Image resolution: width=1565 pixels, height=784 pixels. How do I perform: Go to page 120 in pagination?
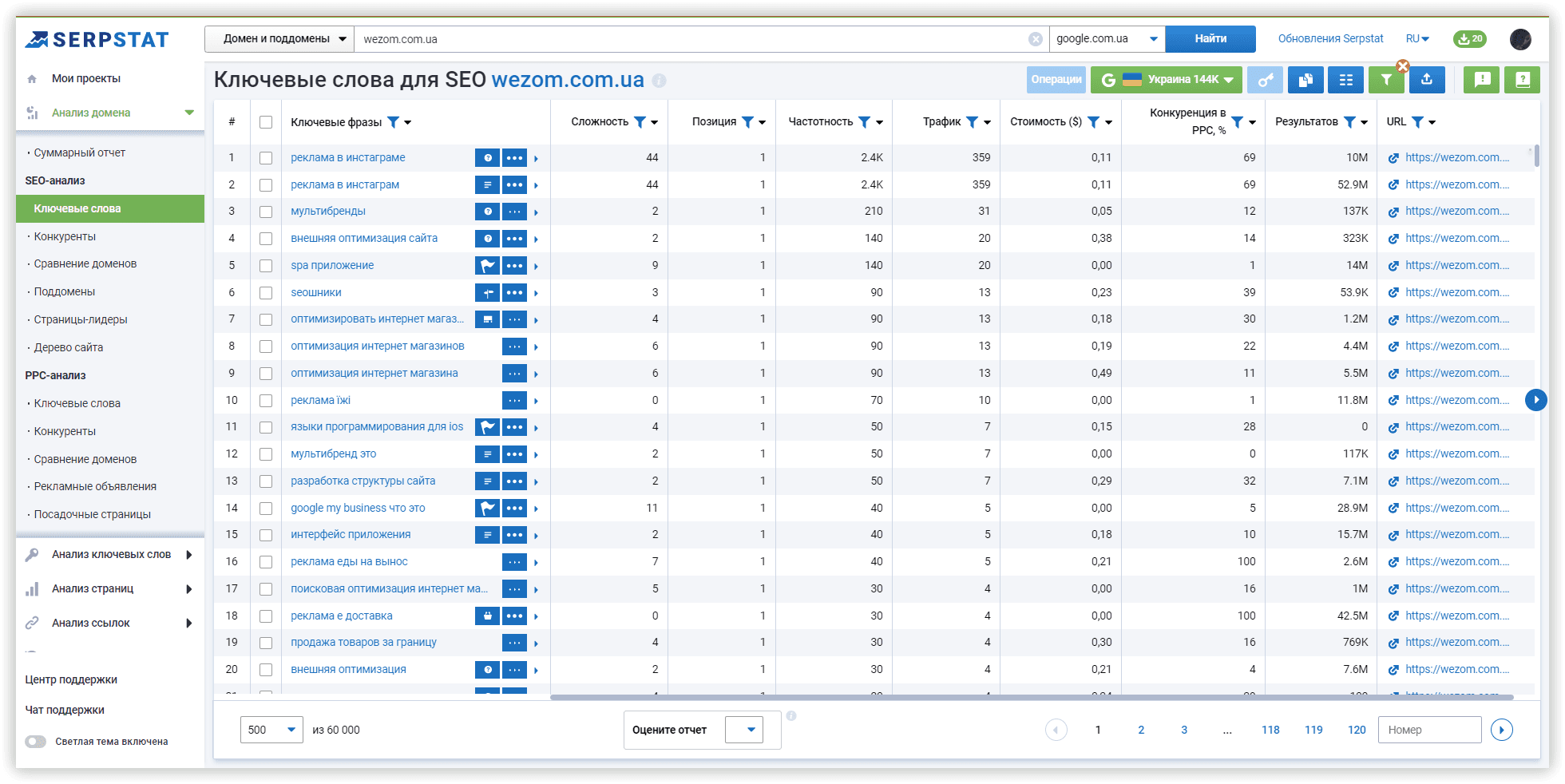[1357, 730]
